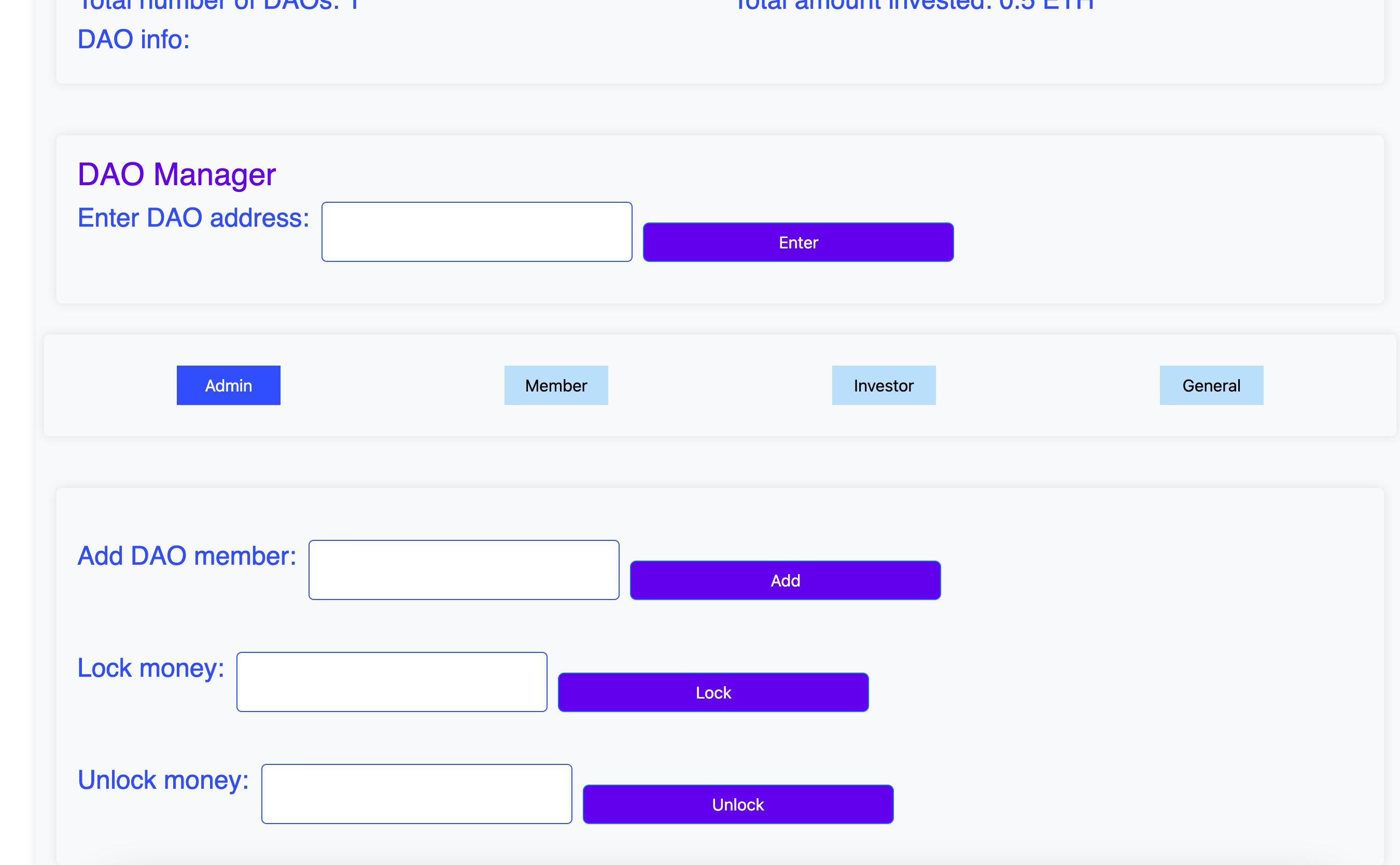Screen dimensions: 1400x865
Task: Expand the DAO Manager section
Action: tap(176, 175)
